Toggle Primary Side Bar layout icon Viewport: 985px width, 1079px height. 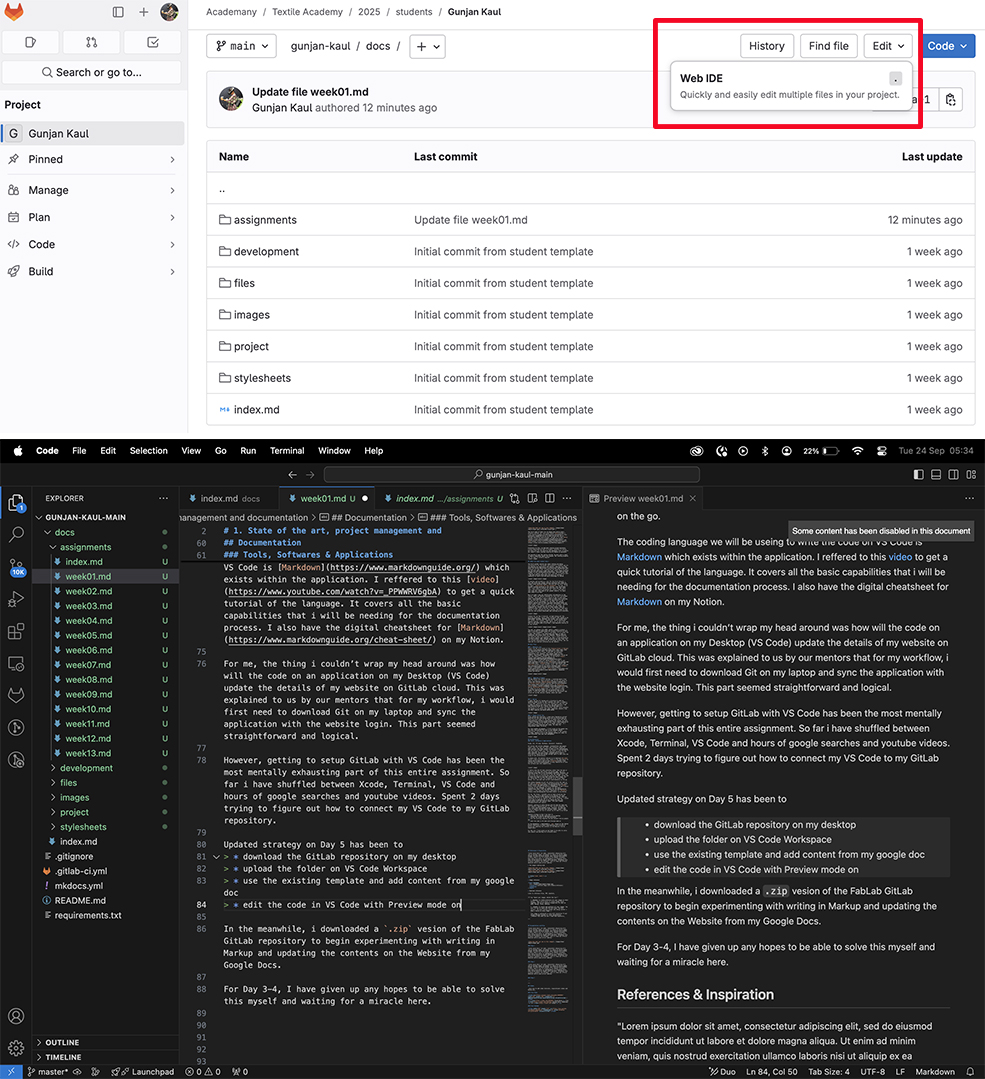(x=918, y=475)
